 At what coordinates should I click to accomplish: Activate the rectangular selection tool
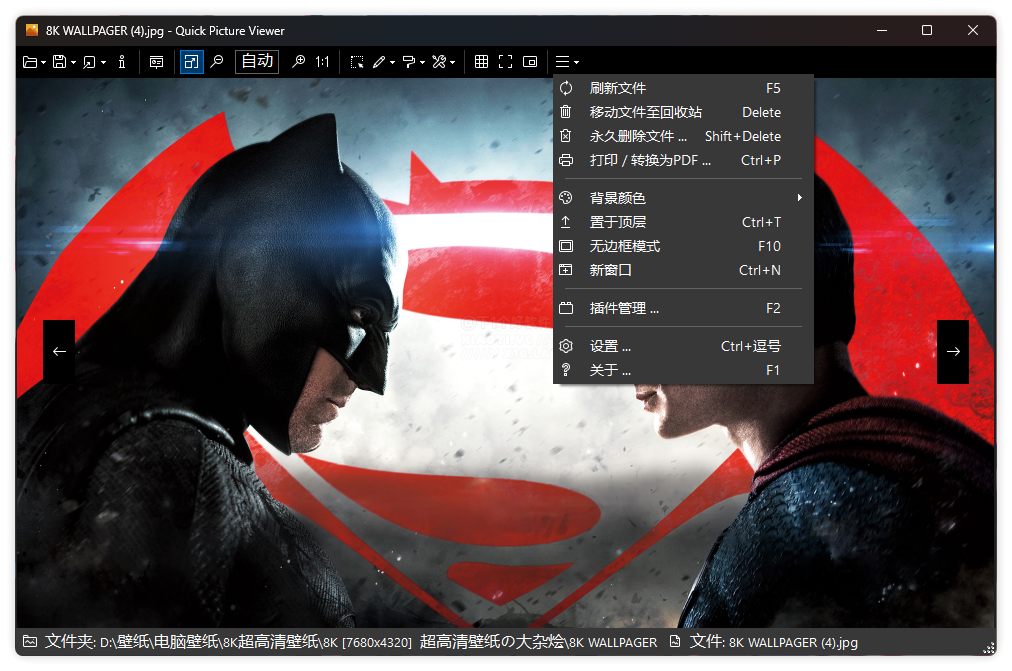(357, 62)
